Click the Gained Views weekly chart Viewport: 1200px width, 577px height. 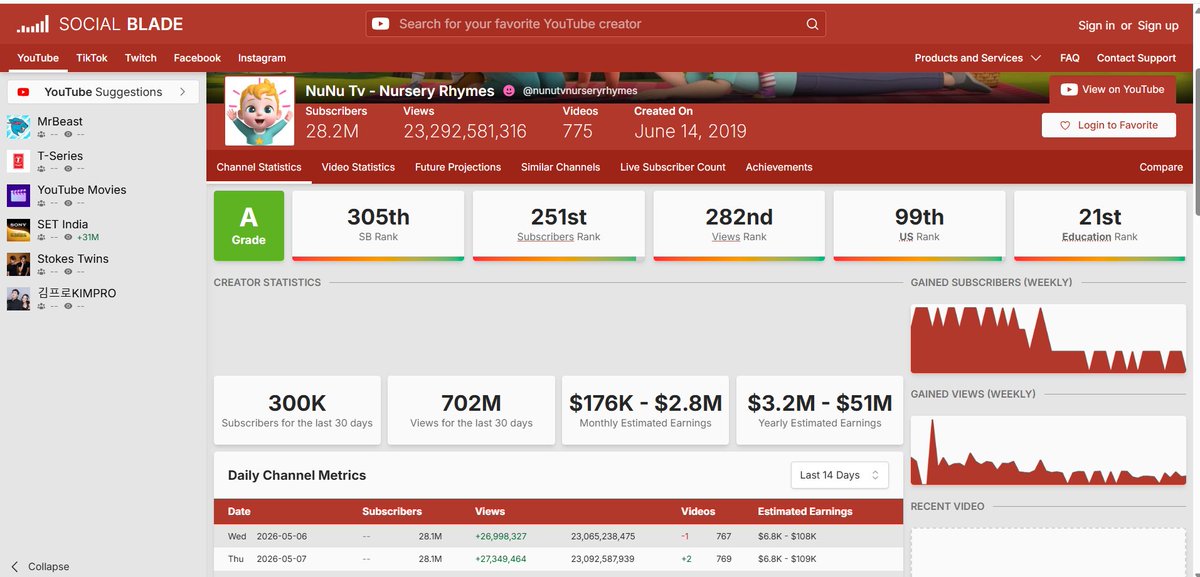pos(1048,450)
